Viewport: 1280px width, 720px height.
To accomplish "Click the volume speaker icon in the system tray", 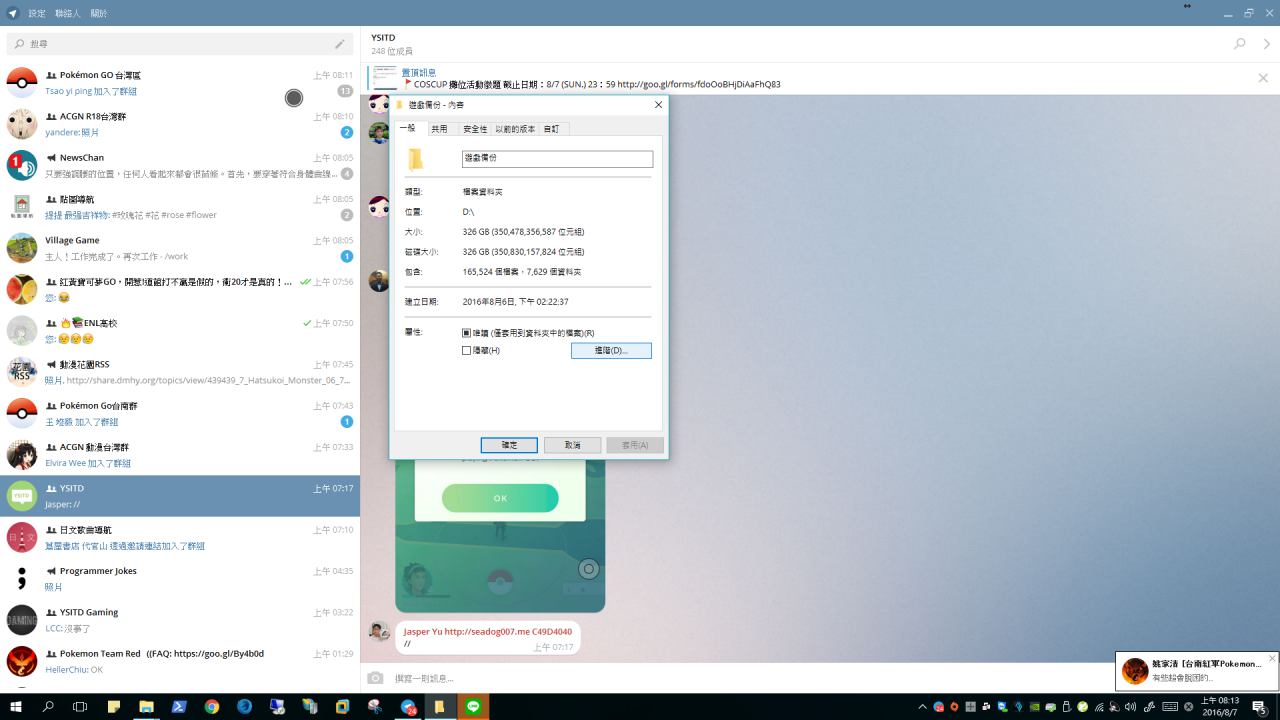I will [x=1130, y=707].
